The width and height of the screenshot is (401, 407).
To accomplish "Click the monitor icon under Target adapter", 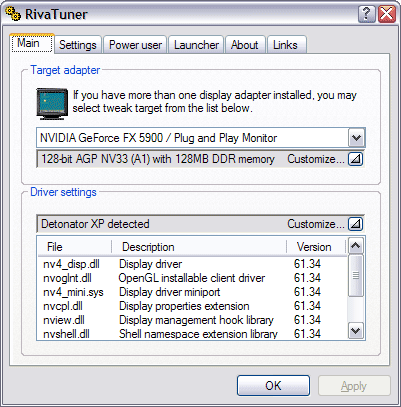I will pyautogui.click(x=52, y=104).
